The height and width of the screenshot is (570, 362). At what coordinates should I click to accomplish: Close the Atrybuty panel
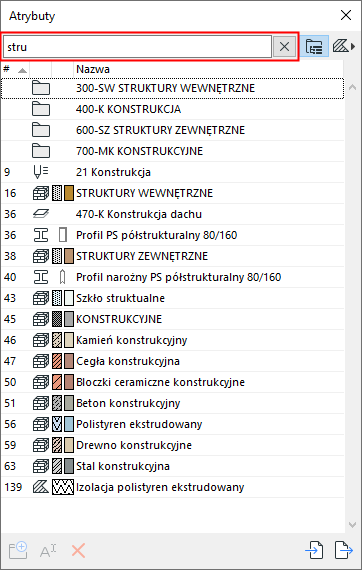[346, 15]
